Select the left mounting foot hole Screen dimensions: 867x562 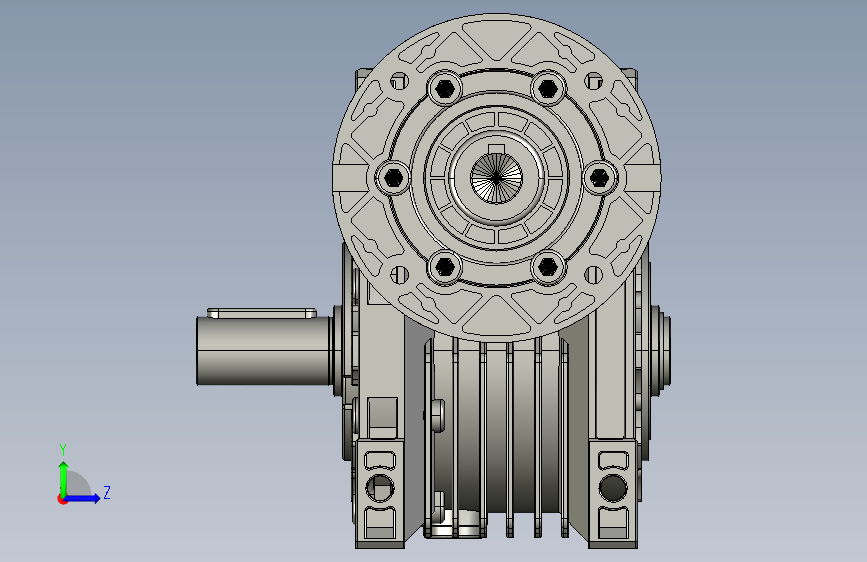[380, 488]
